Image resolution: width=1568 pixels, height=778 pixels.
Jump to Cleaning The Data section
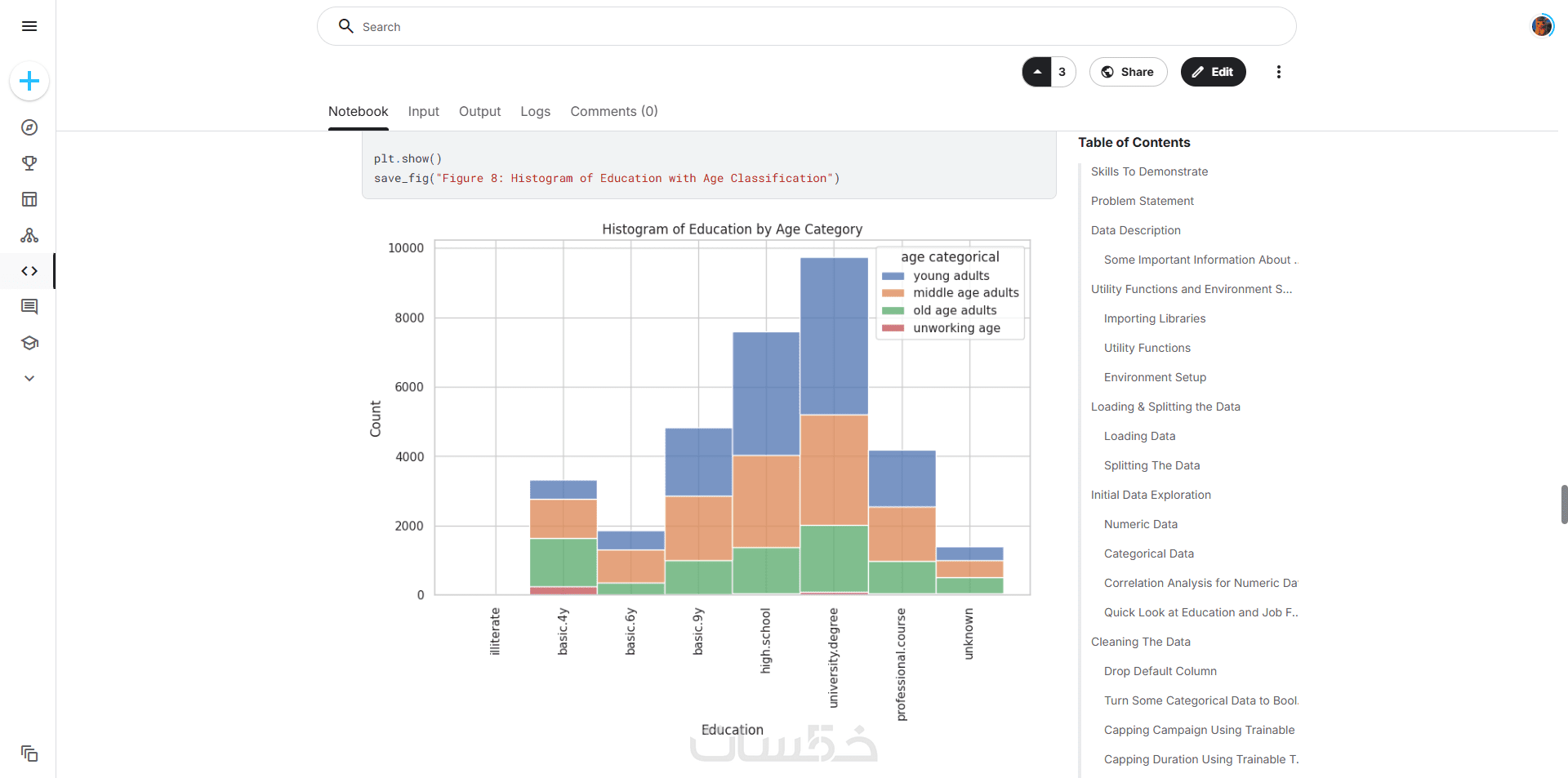coord(1140,642)
